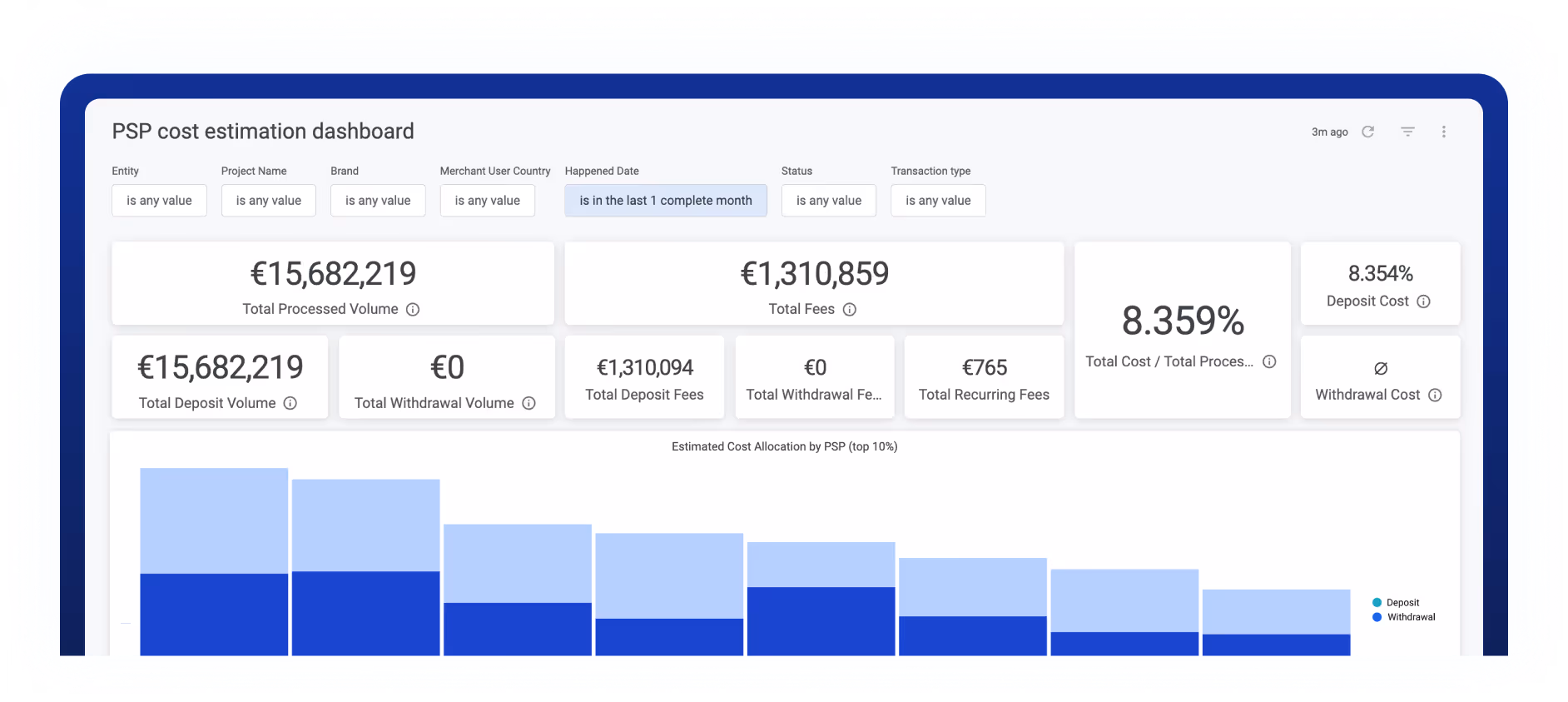This screenshot has height=702, width=1568.
Task: Open the Status filter dropdown
Action: click(x=829, y=201)
